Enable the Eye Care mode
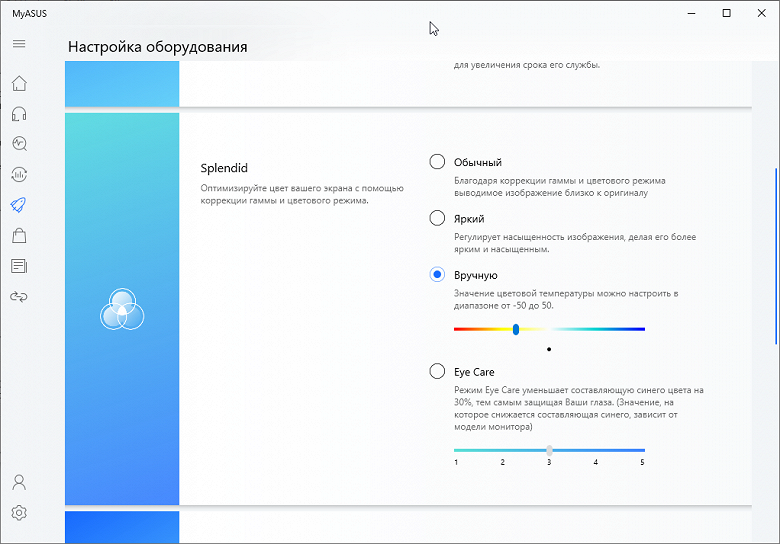Viewport: 780px width, 544px height. (x=437, y=371)
